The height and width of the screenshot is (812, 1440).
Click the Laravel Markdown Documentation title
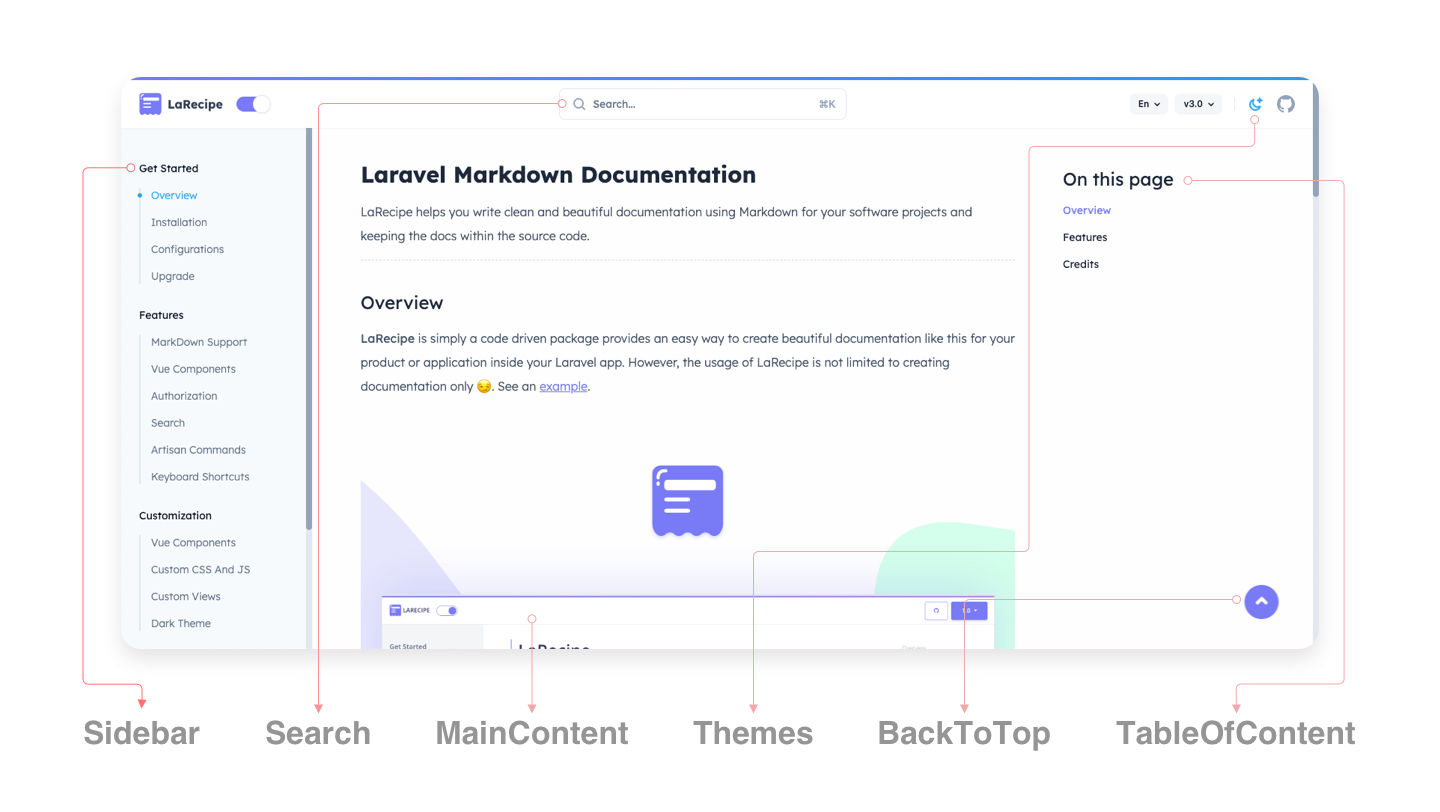click(558, 175)
